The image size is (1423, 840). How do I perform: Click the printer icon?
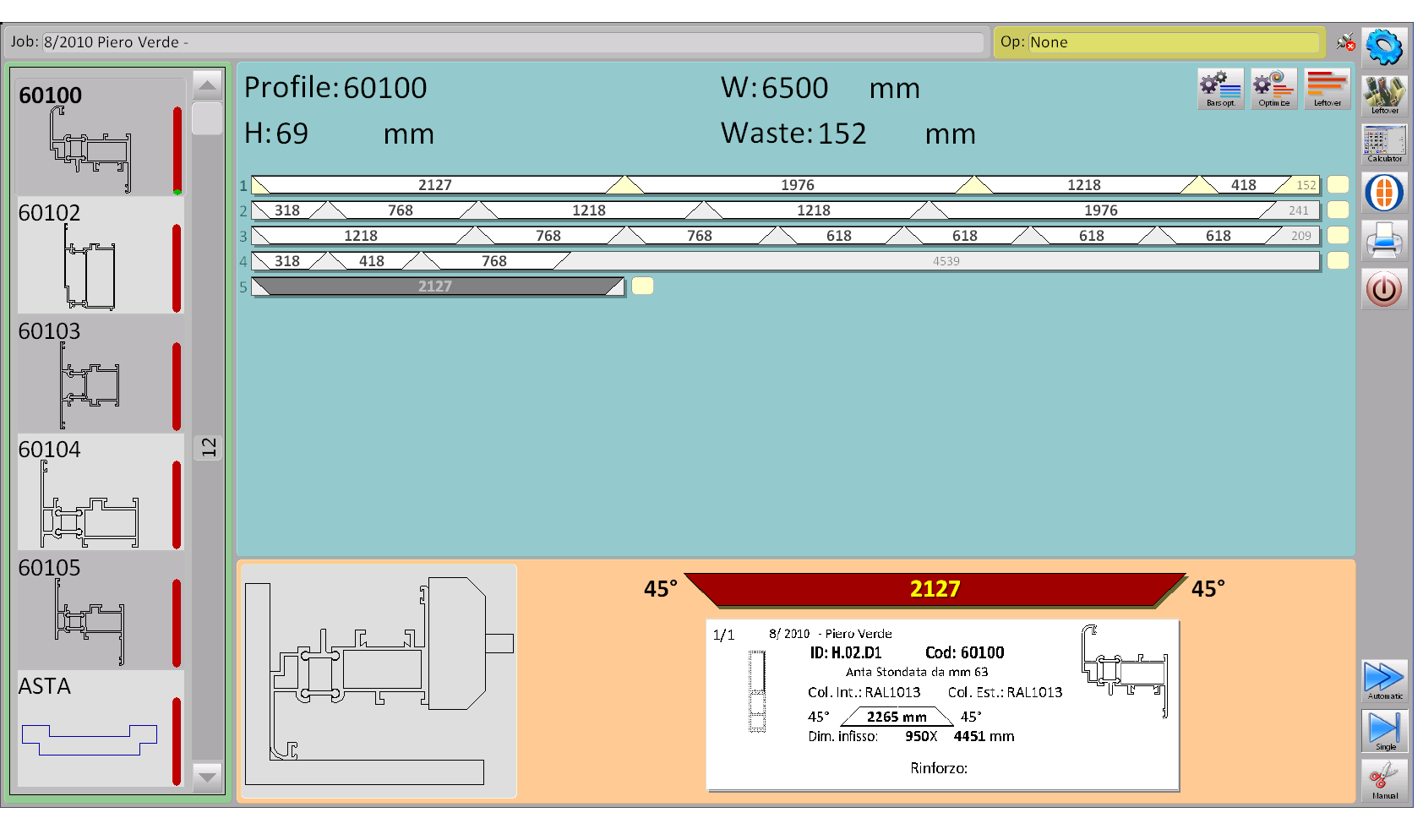1383,241
